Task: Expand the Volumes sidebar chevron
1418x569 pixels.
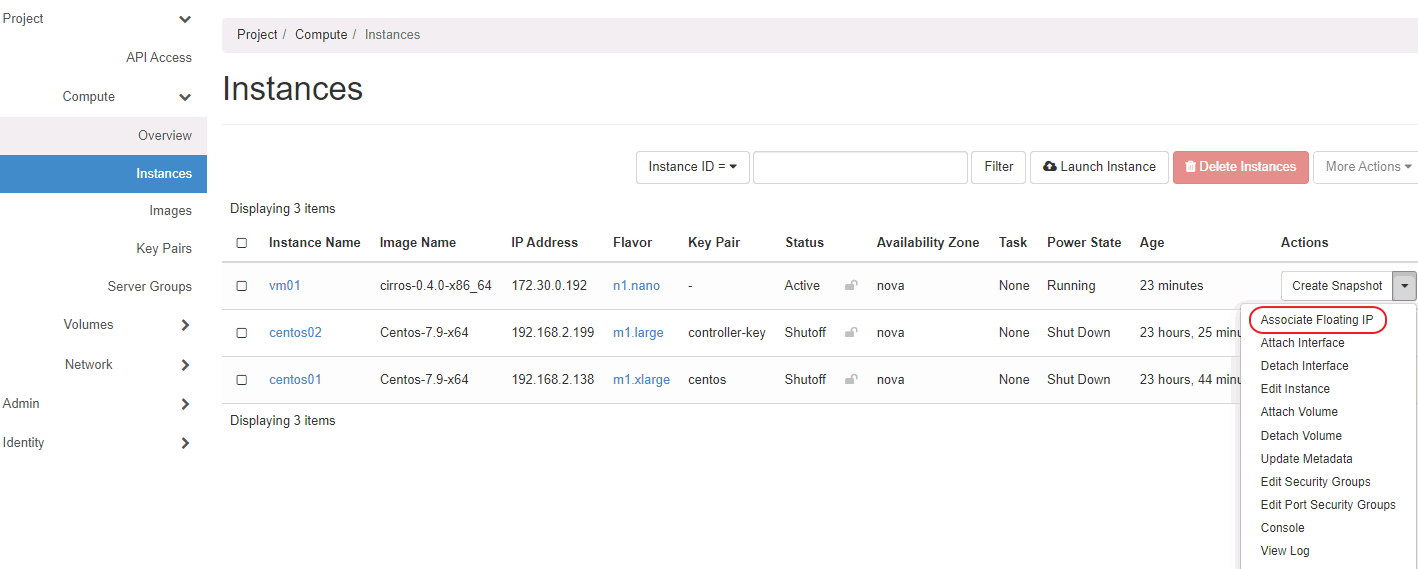Action: [185, 325]
